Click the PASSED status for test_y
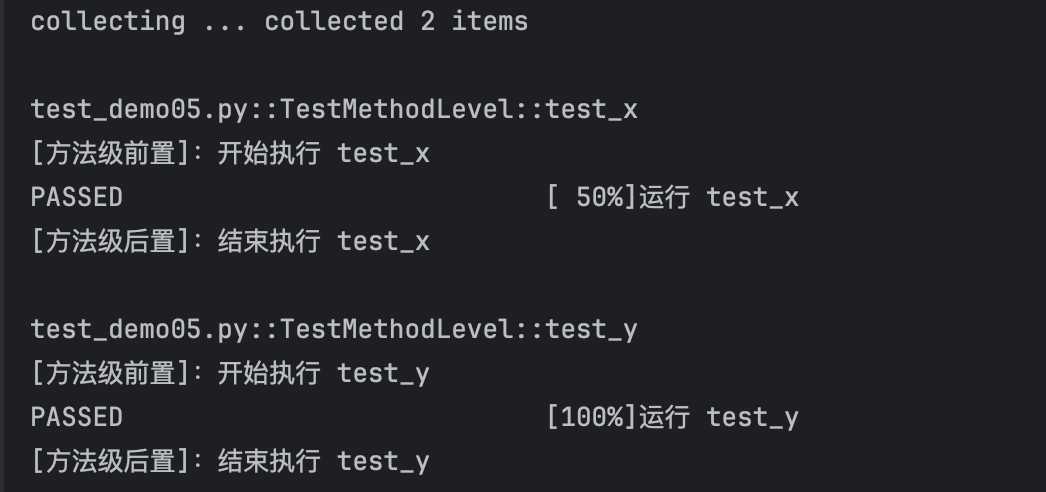1046x492 pixels. [77, 417]
